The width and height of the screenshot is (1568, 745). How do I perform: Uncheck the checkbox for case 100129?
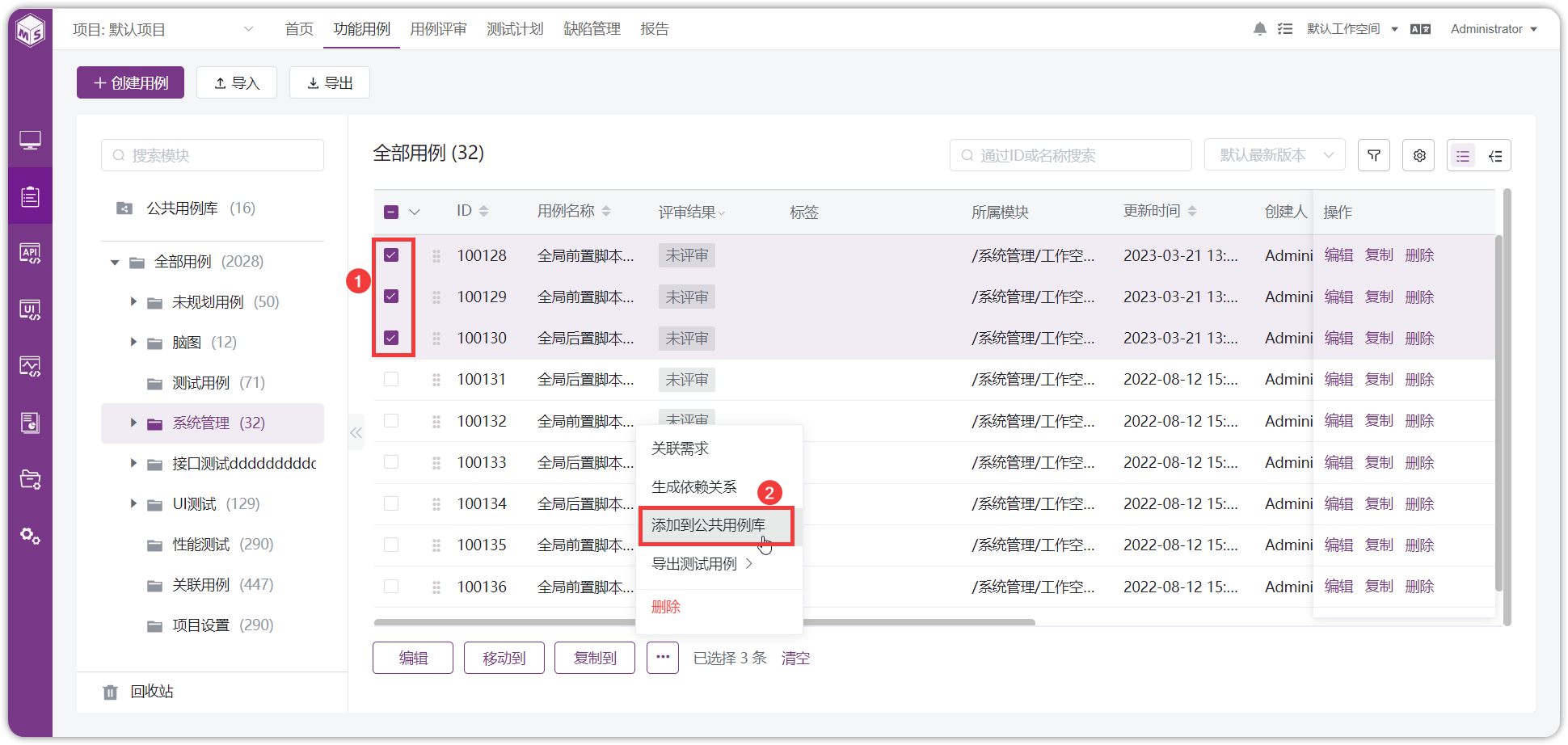coord(391,297)
